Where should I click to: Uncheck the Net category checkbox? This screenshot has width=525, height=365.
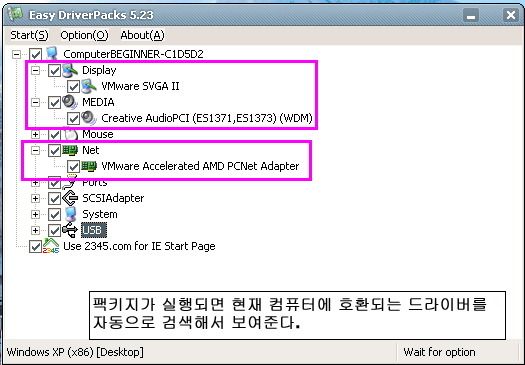coord(54,150)
